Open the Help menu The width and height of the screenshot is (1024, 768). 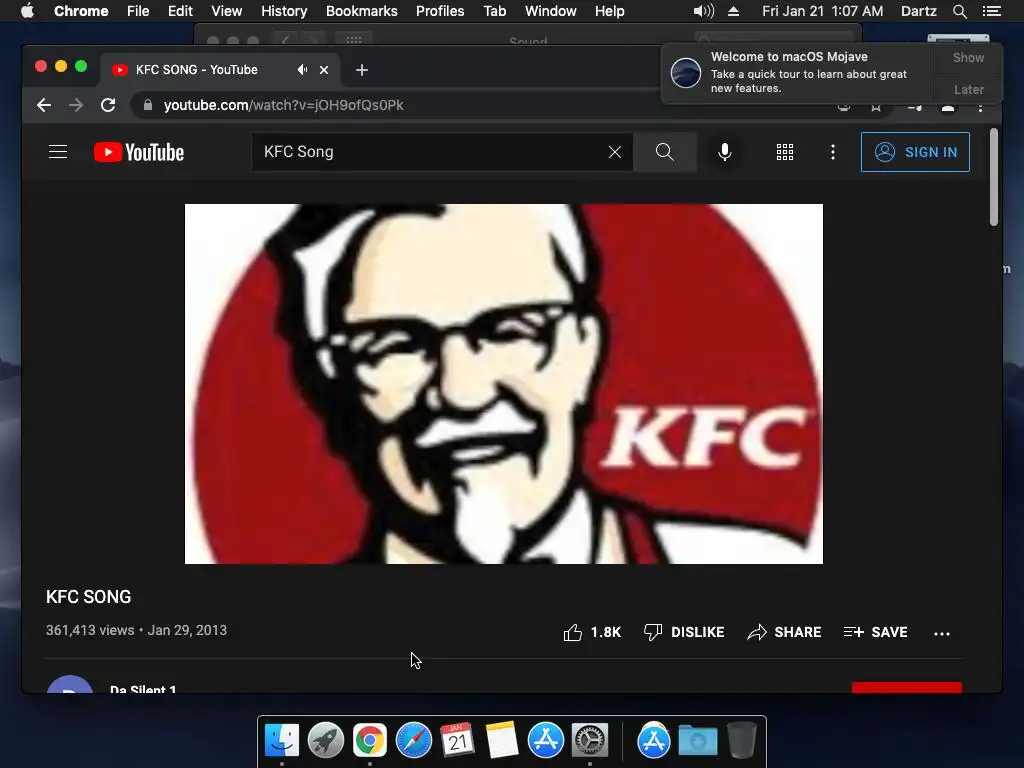[x=609, y=11]
